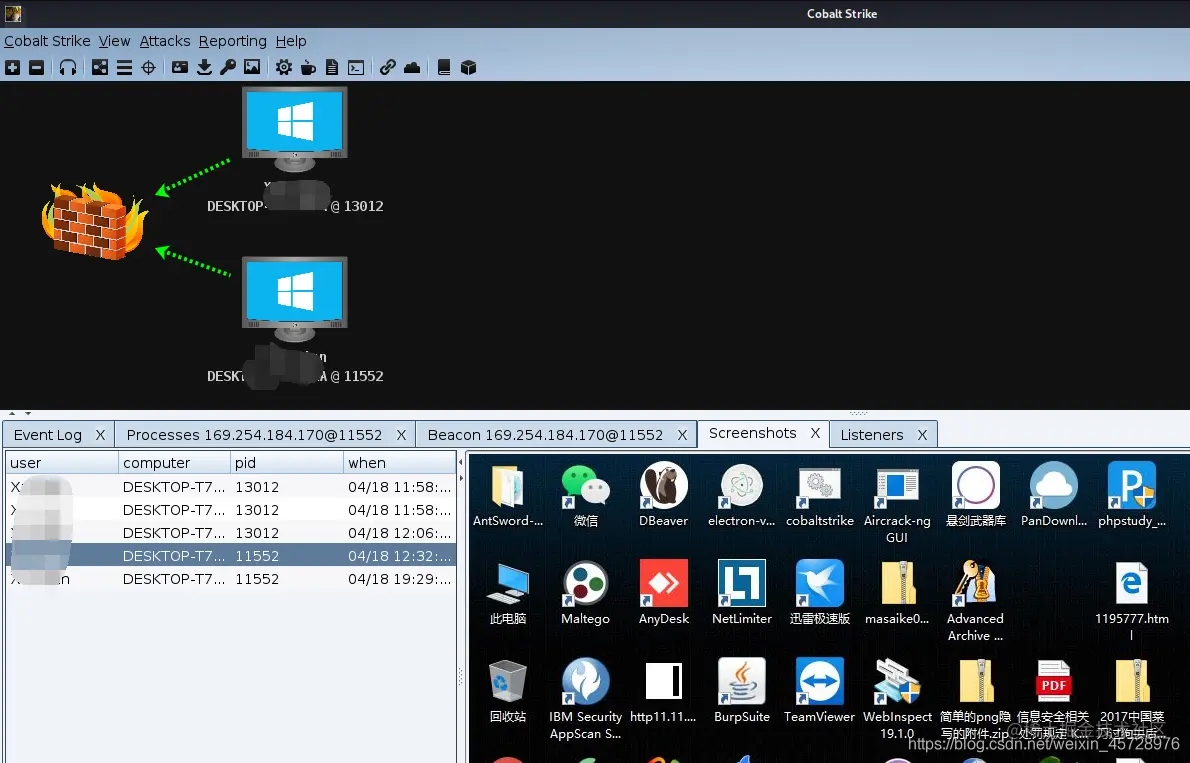Screen dimensions: 1190x763
Task: Open listeners via the headphones icon
Action: [x=68, y=68]
